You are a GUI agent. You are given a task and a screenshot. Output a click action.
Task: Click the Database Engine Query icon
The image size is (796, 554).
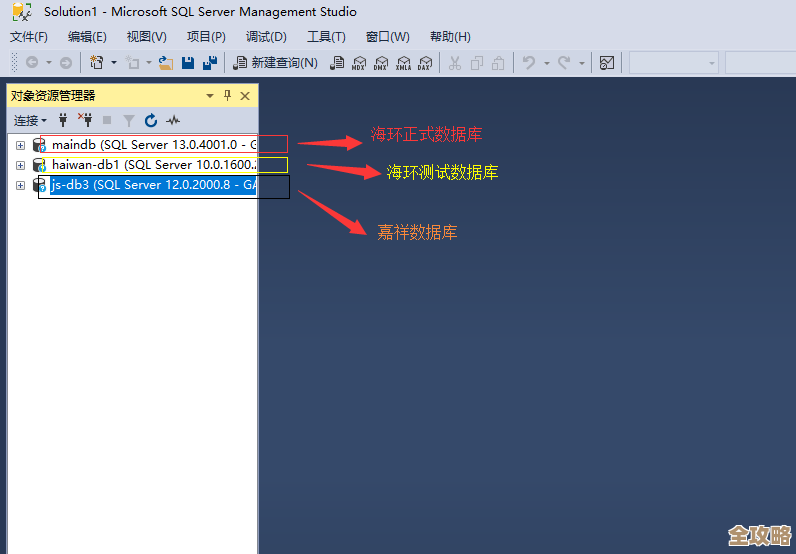(337, 62)
